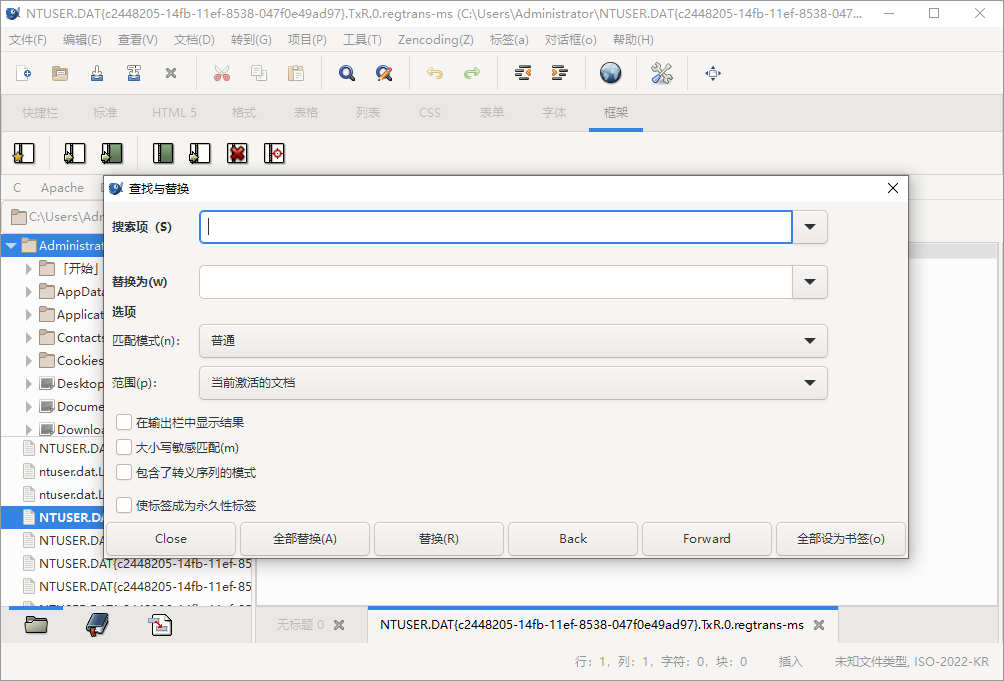
Task: Enable 在输出栏中显示结果 checkbox
Action: click(x=124, y=422)
